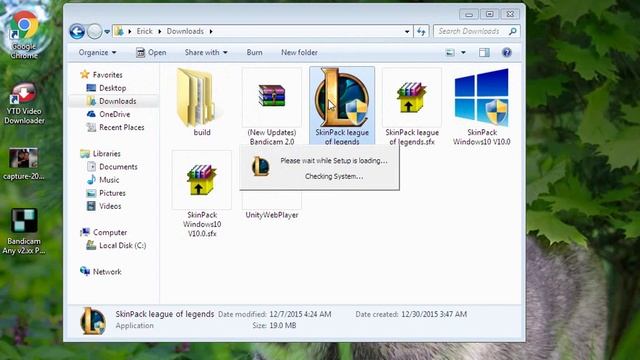The image size is (640, 360).
Task: Select Downloads in the navigation pane
Action: click(111, 101)
